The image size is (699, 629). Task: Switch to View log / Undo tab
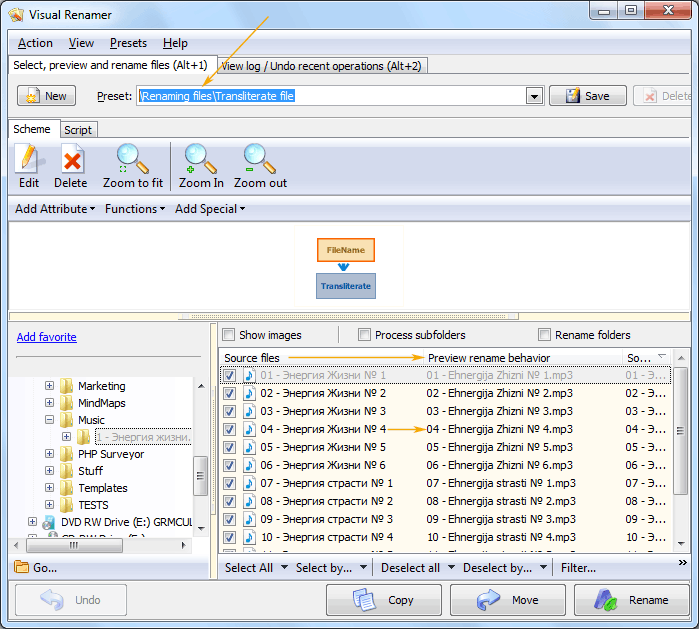(321, 66)
